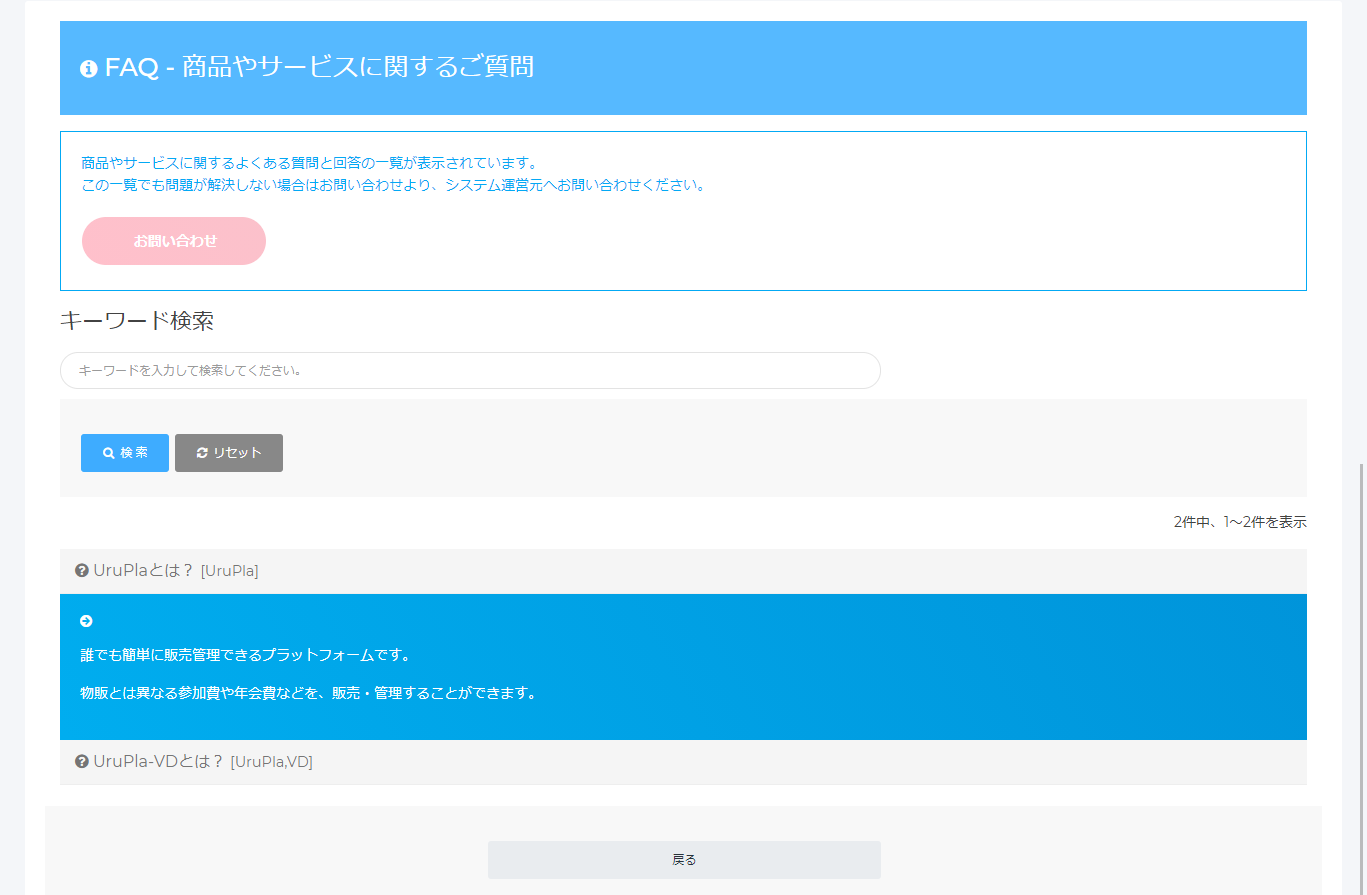Click the info icon beside FAQ heading

[88, 68]
